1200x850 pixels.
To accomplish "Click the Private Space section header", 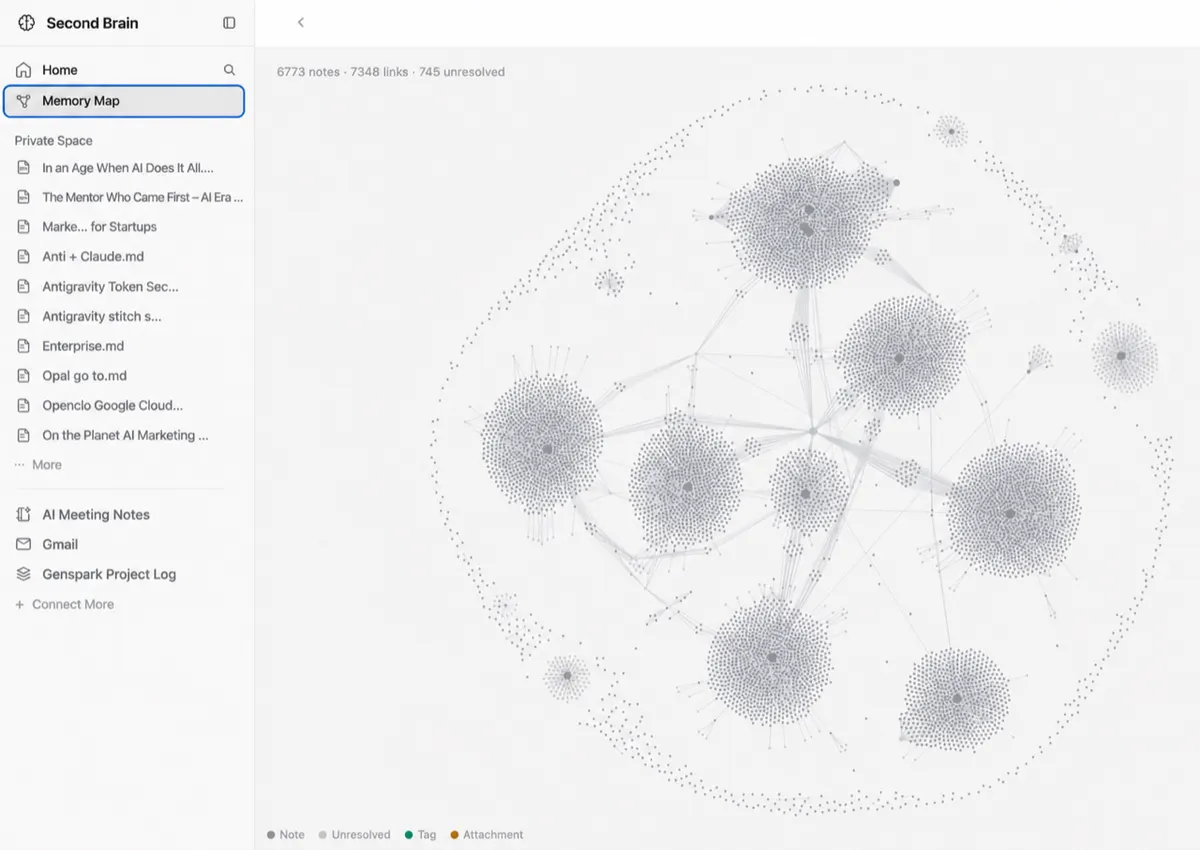I will 54,141.
